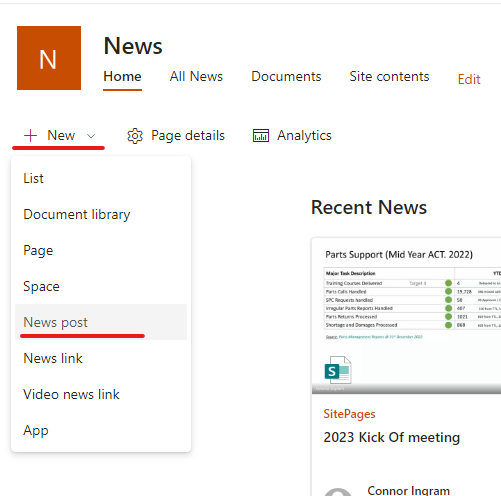The image size is (501, 496).
Task: Click the News site title
Action: 133,46
